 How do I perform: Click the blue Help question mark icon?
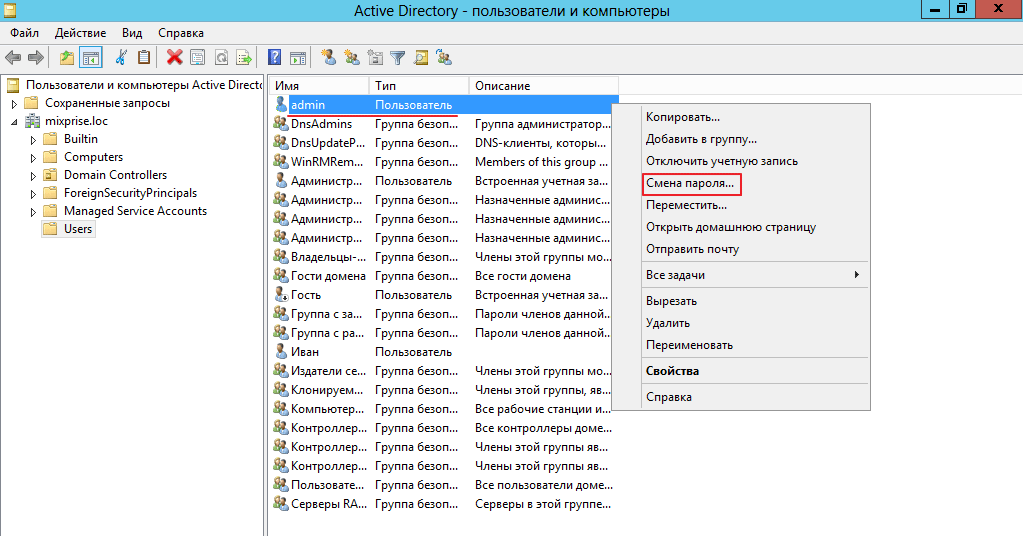273,58
